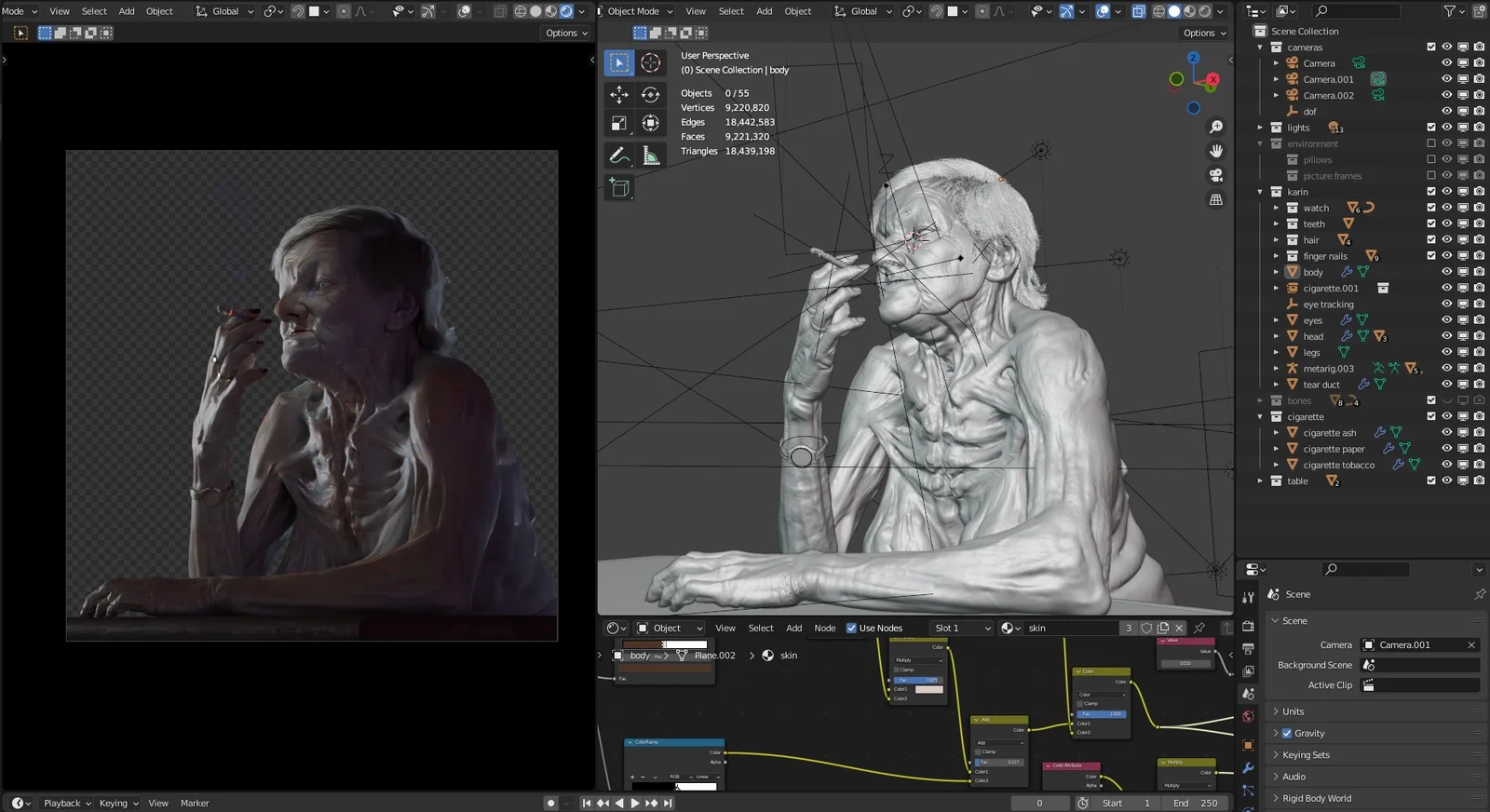This screenshot has width=1490, height=812.
Task: Click the zoom magnifier viewport gizmo
Action: tap(1215, 127)
